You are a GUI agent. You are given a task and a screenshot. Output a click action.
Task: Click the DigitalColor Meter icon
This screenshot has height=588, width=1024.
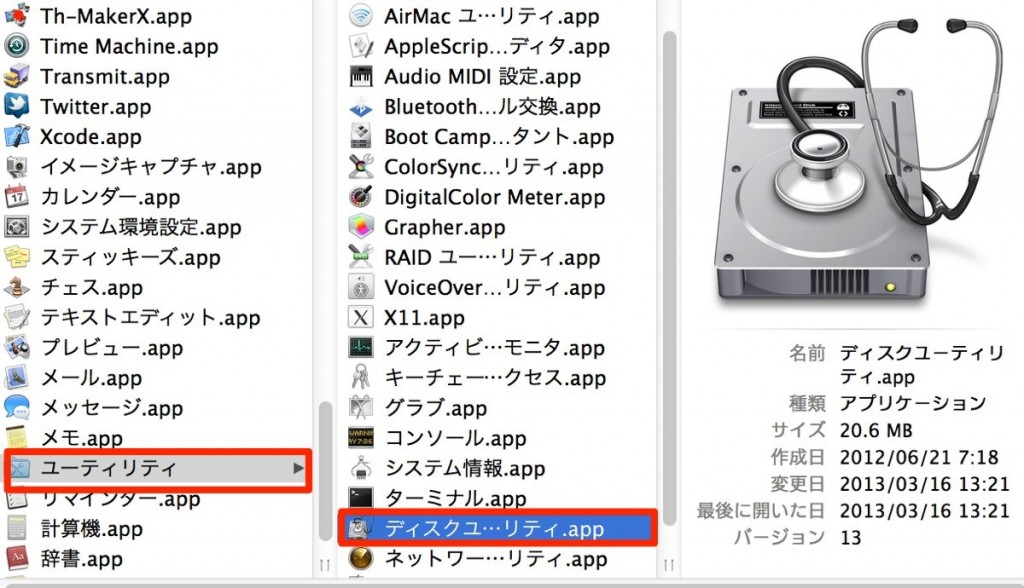tap(360, 197)
